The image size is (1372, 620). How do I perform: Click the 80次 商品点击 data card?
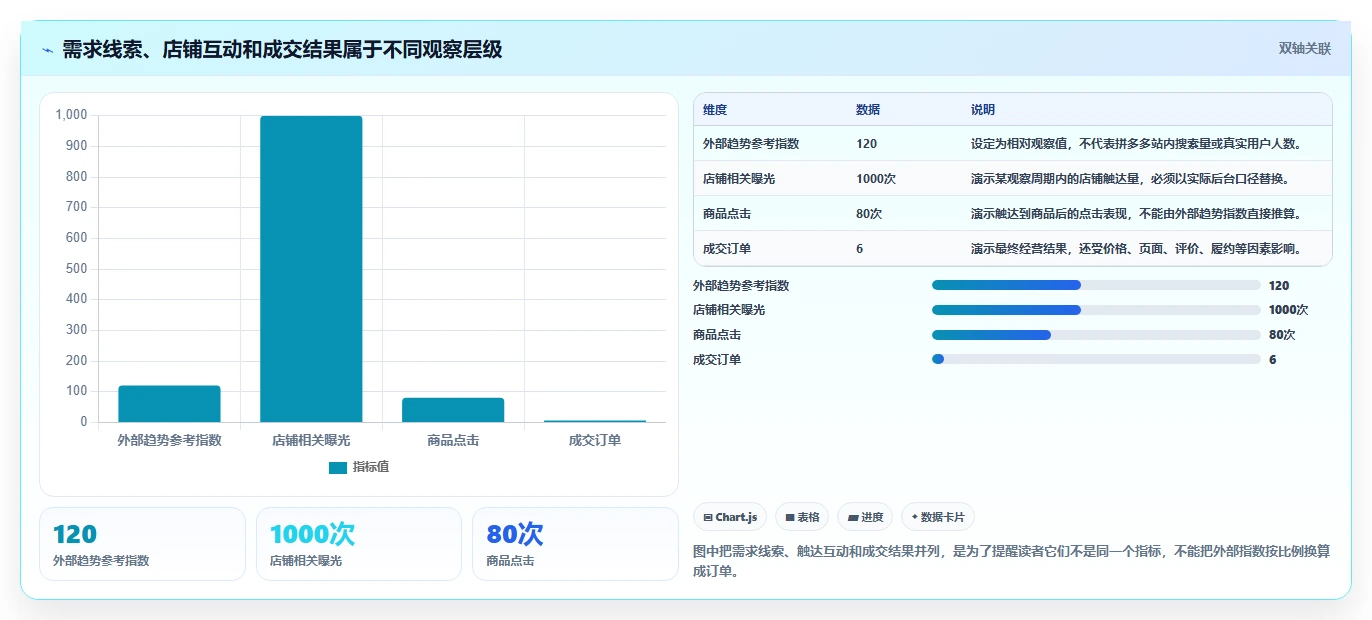pos(576,544)
